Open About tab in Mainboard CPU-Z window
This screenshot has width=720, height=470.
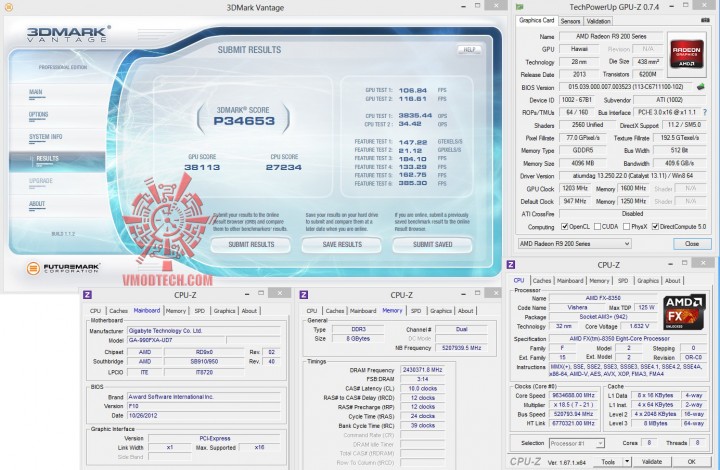(249, 311)
